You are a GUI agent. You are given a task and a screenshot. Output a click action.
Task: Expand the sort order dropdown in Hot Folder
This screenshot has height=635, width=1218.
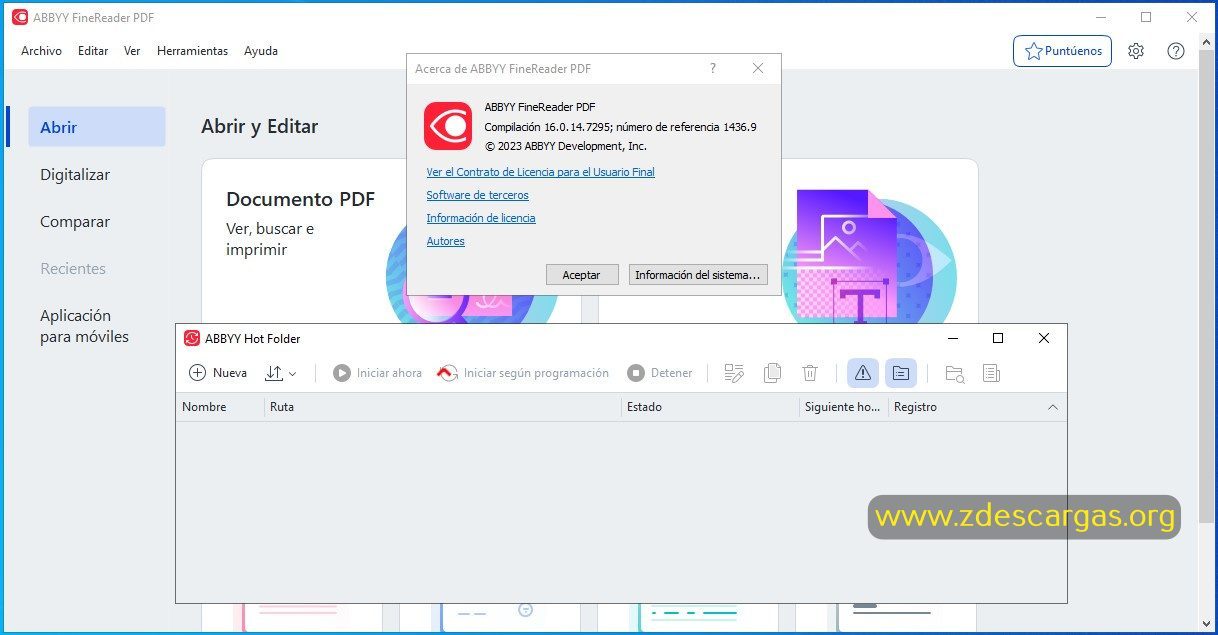pos(281,373)
